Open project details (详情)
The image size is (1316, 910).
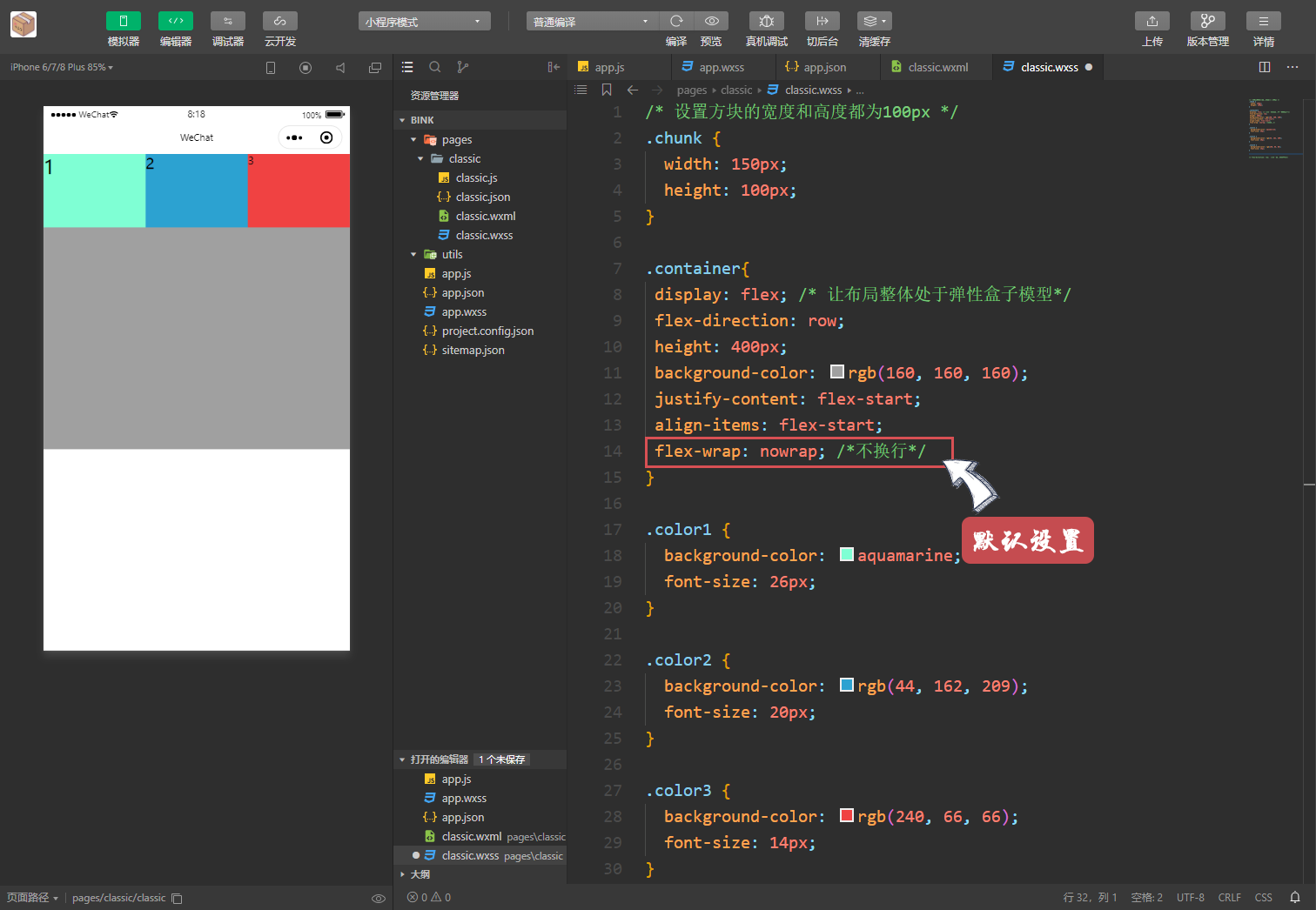tap(1263, 21)
